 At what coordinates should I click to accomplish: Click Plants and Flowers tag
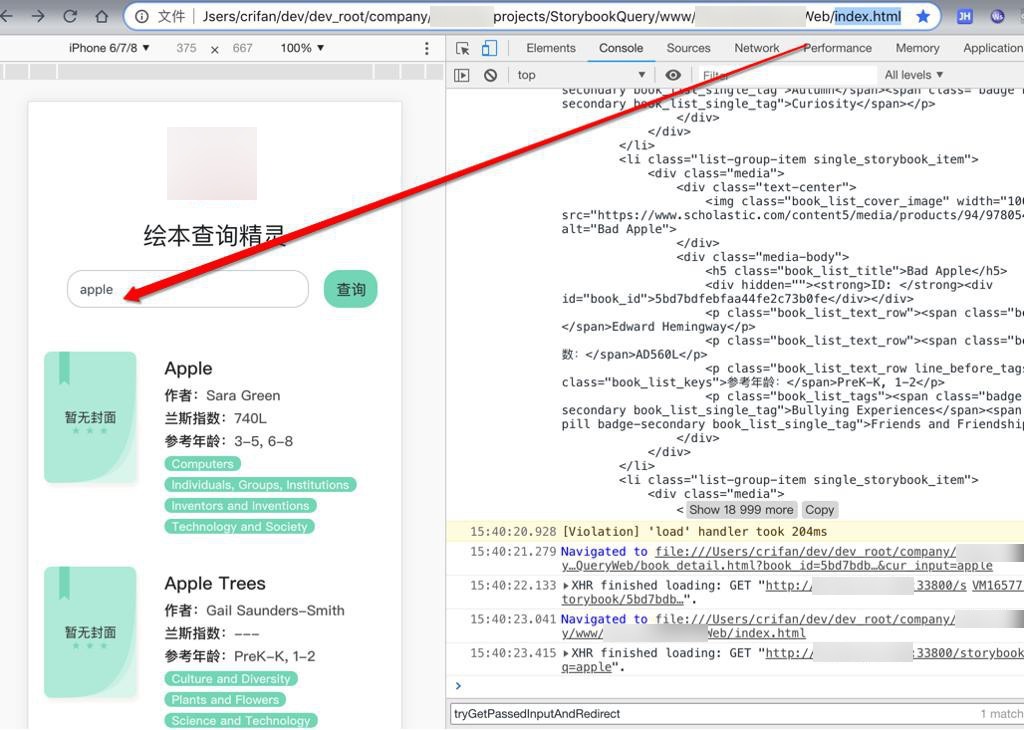(225, 699)
